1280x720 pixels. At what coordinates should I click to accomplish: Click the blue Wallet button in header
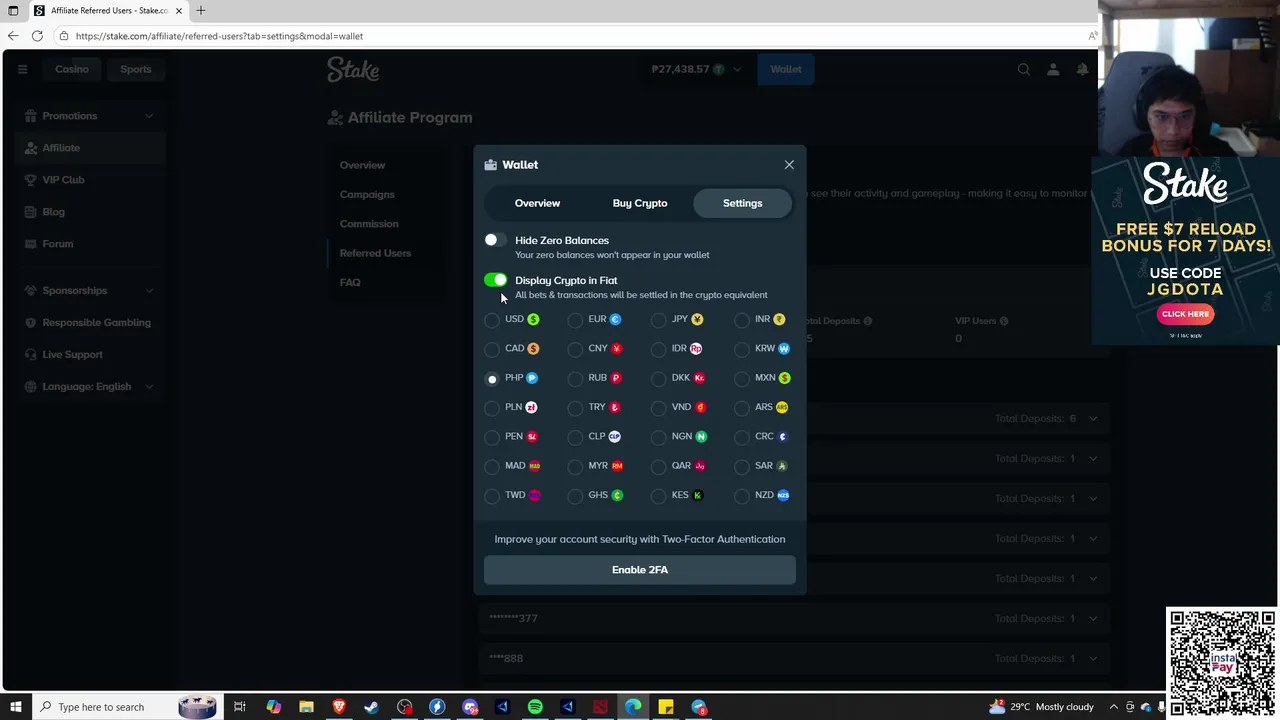pyautogui.click(x=785, y=69)
